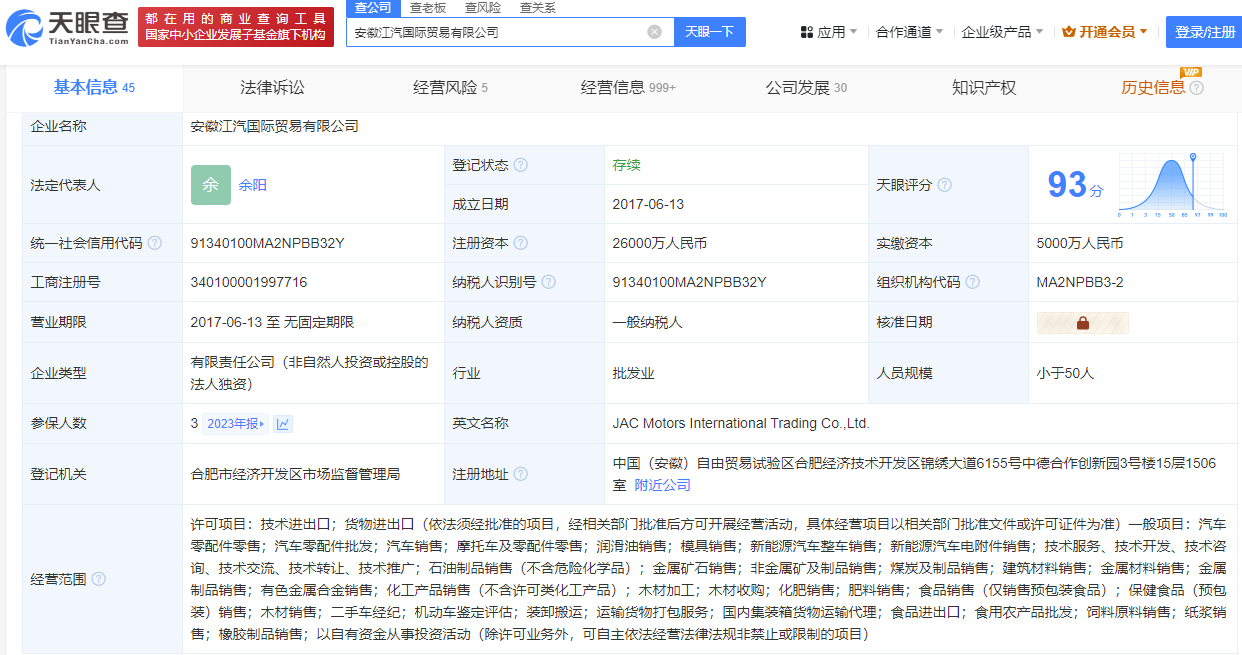Image resolution: width=1242 pixels, height=655 pixels.
Task: Click the banner 都在用的商业查询工具
Action: pos(236,26)
